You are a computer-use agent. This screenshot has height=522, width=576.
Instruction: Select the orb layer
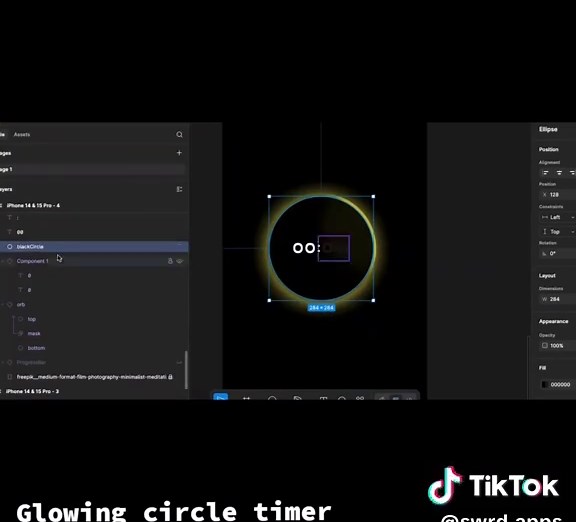click(x=21, y=305)
